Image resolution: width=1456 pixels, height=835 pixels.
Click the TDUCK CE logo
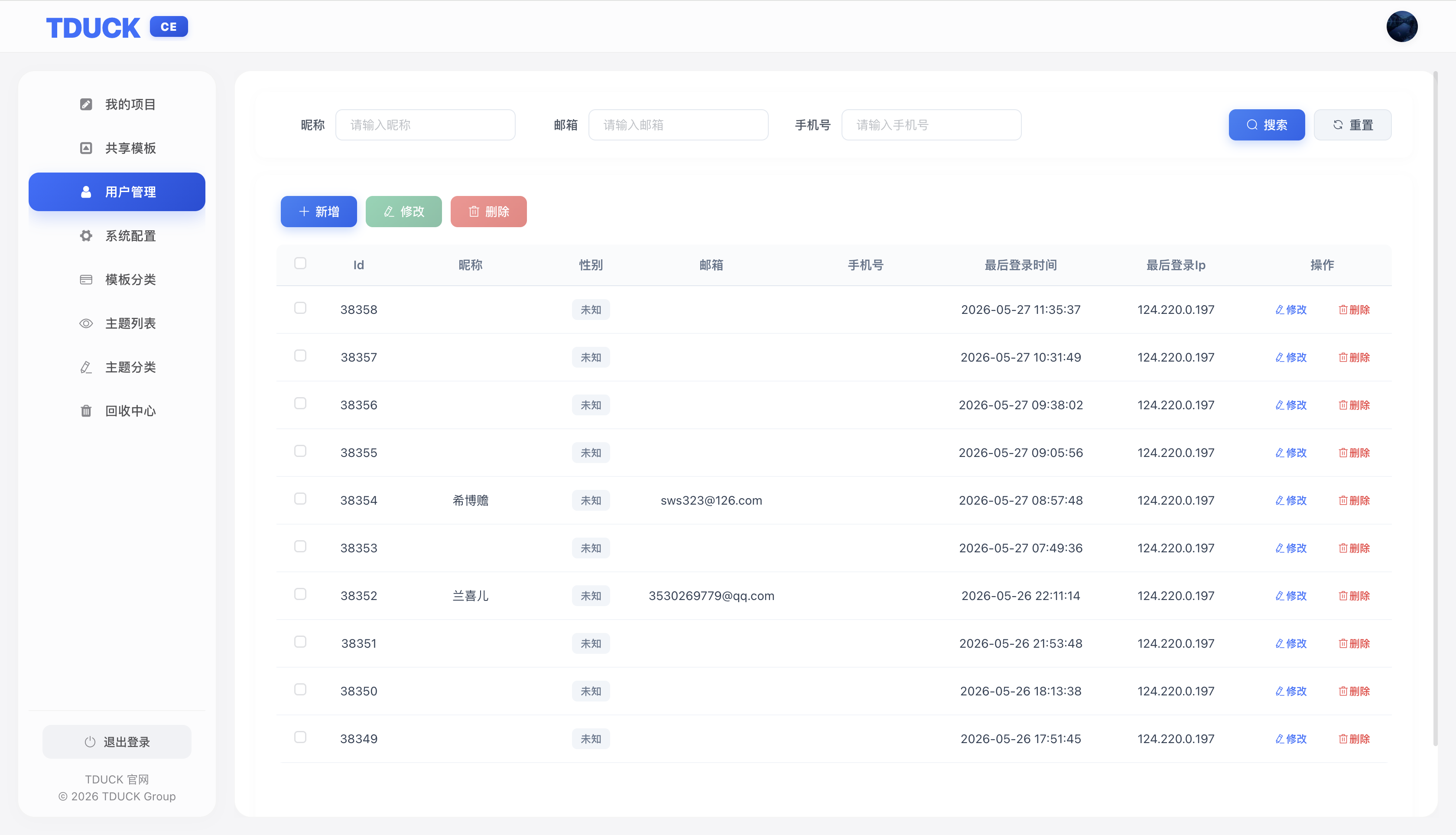(x=117, y=27)
